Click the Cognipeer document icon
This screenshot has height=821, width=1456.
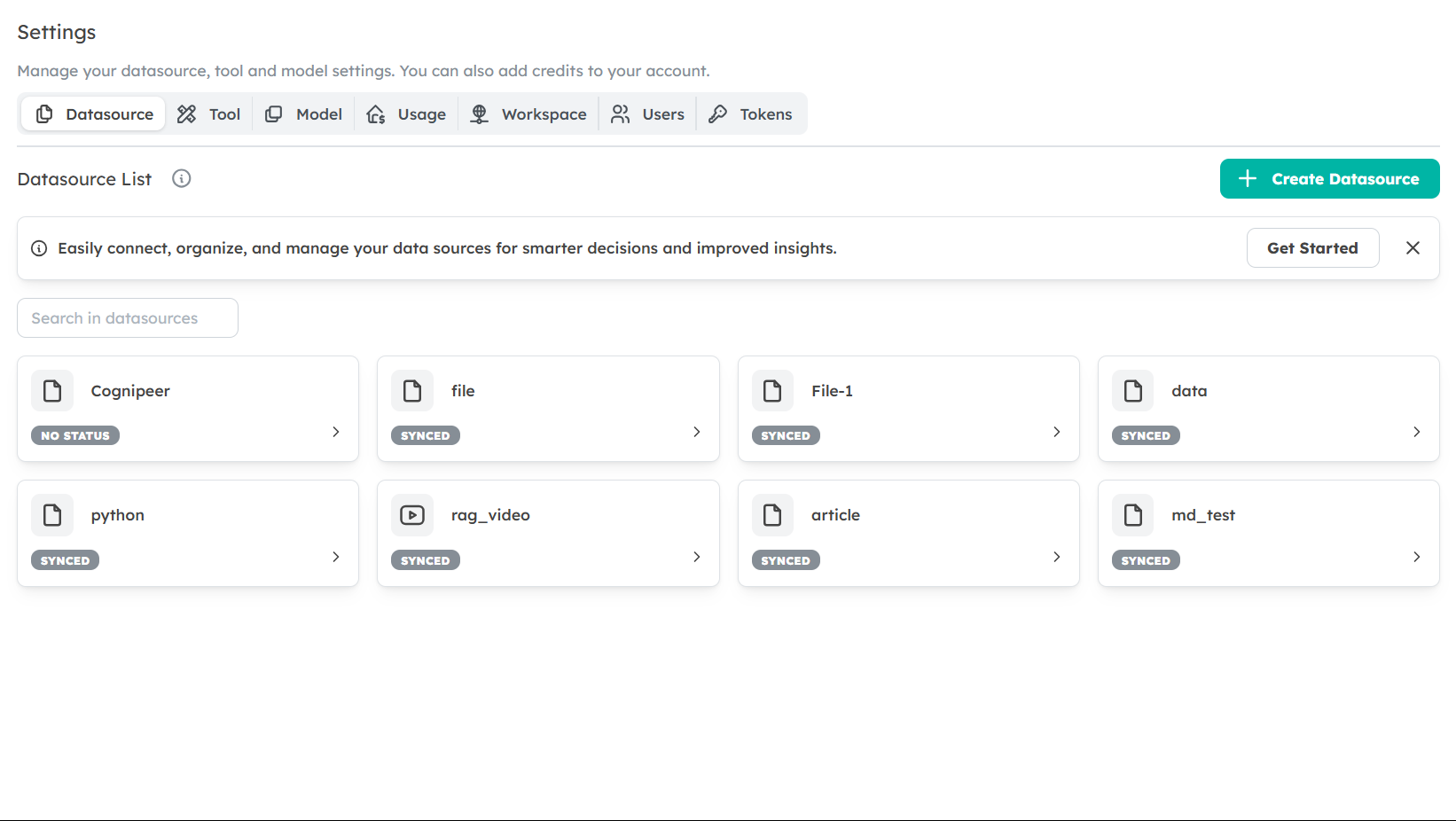point(52,391)
